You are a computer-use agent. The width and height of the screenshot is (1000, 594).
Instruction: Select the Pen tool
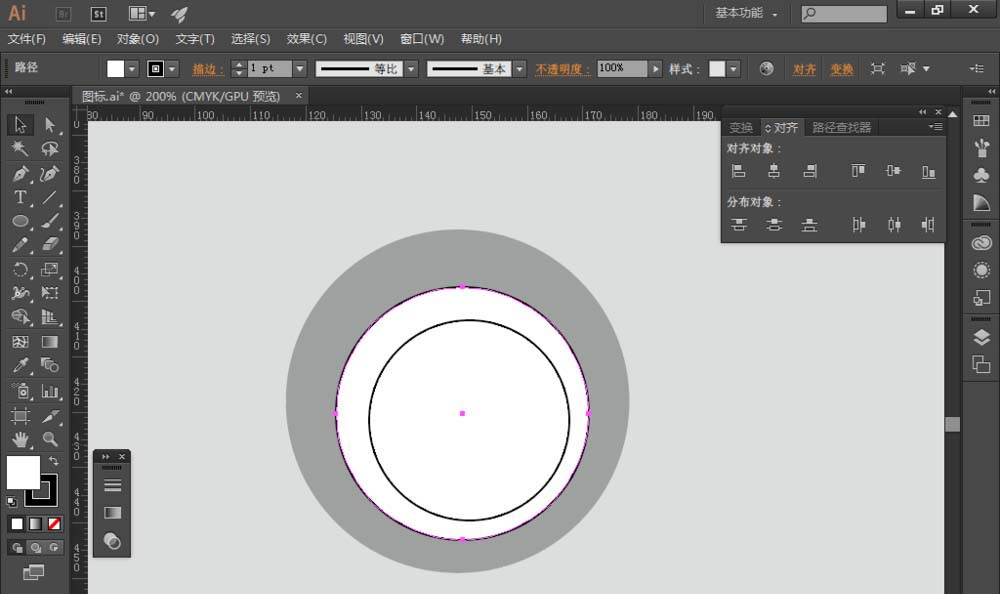[x=20, y=174]
